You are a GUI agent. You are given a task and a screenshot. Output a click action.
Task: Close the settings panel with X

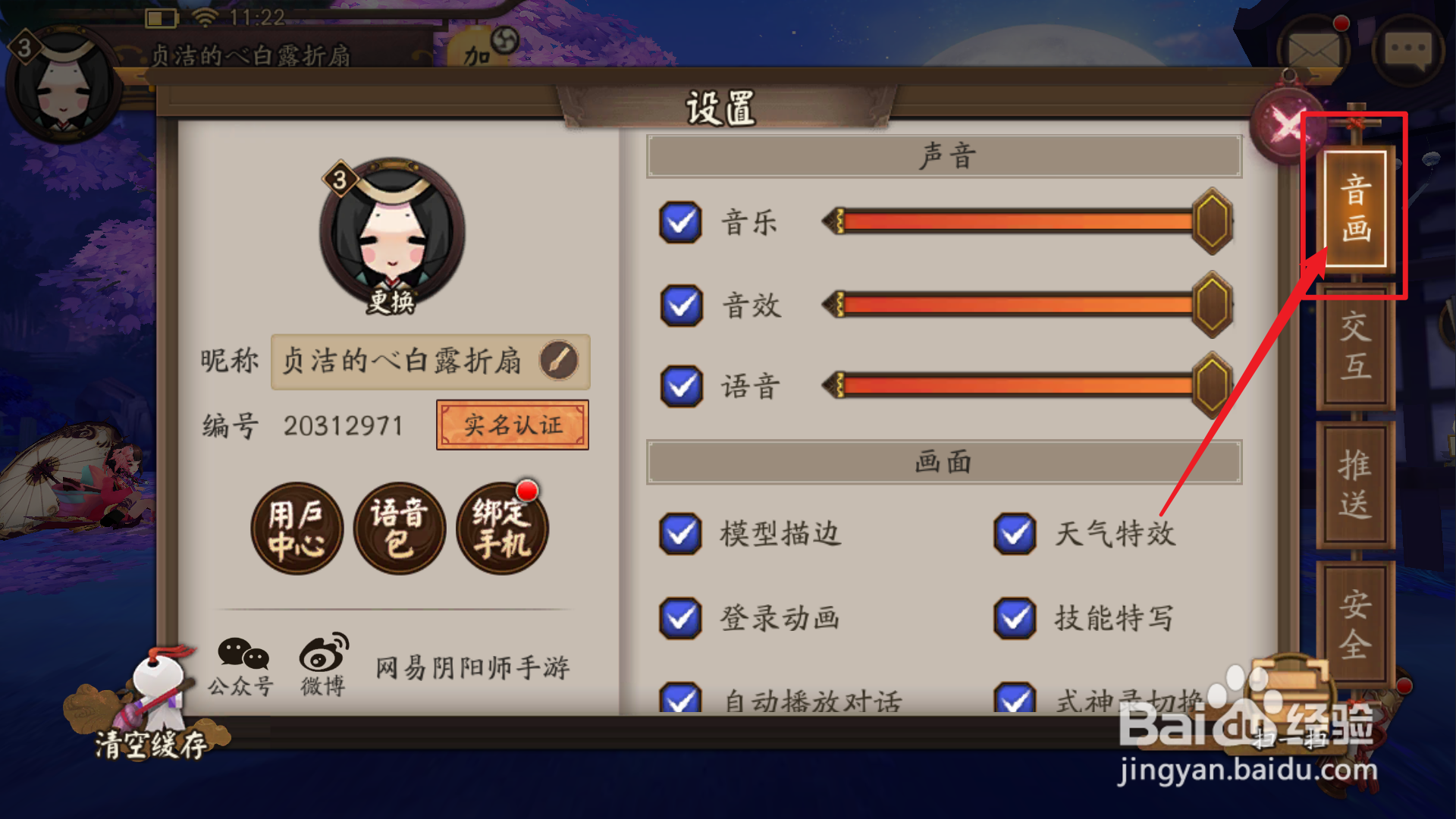click(1287, 125)
